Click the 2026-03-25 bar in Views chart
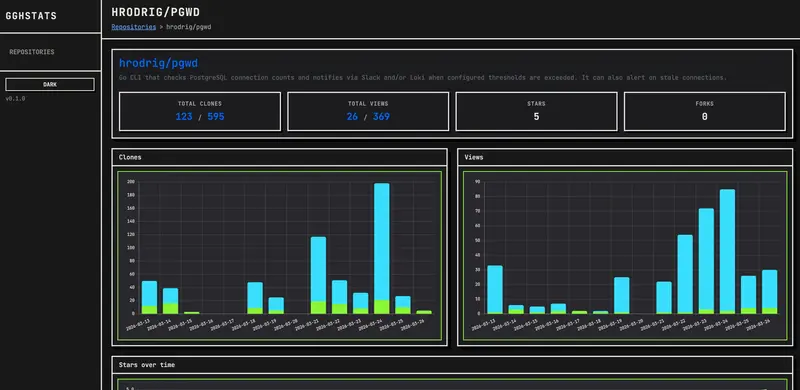800x390 pixels. [x=748, y=295]
